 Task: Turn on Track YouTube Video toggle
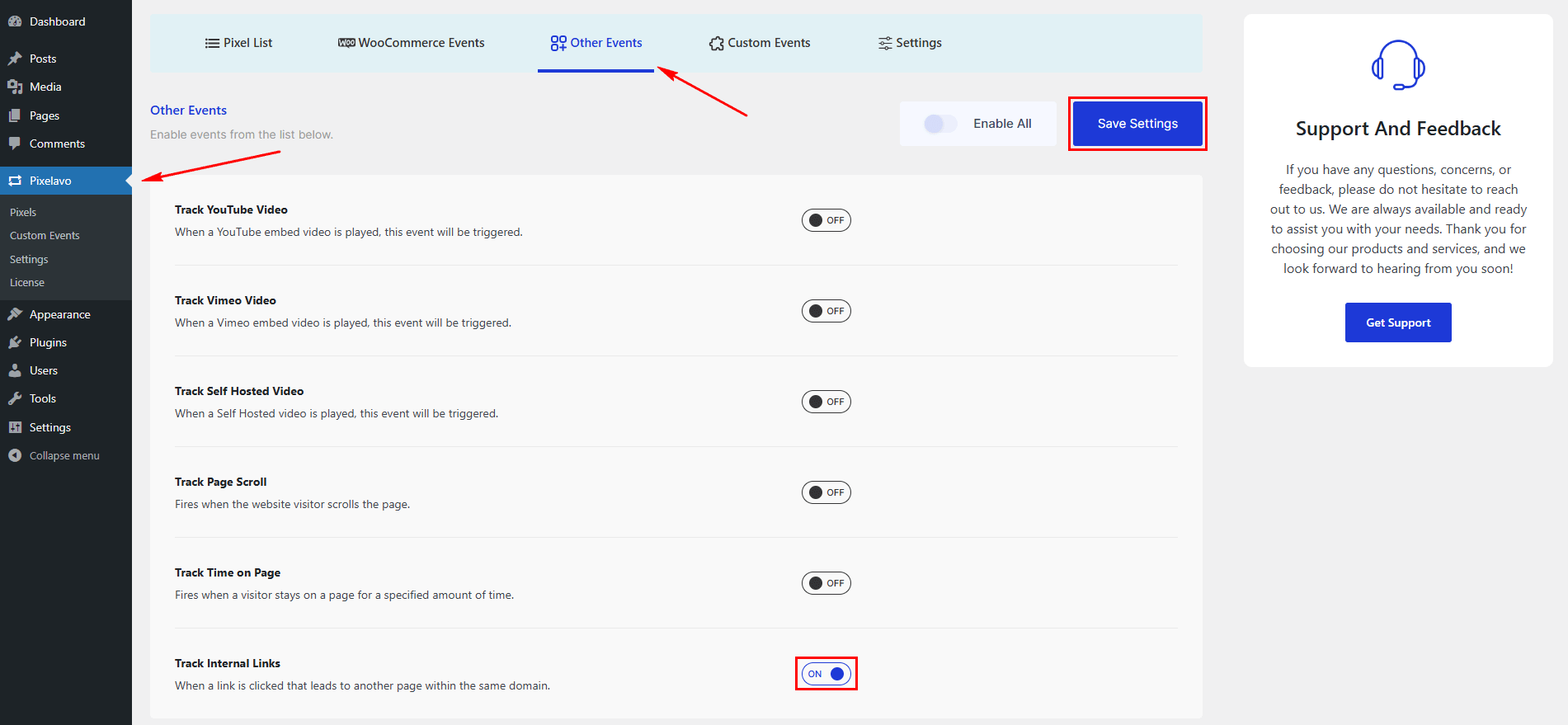click(826, 220)
